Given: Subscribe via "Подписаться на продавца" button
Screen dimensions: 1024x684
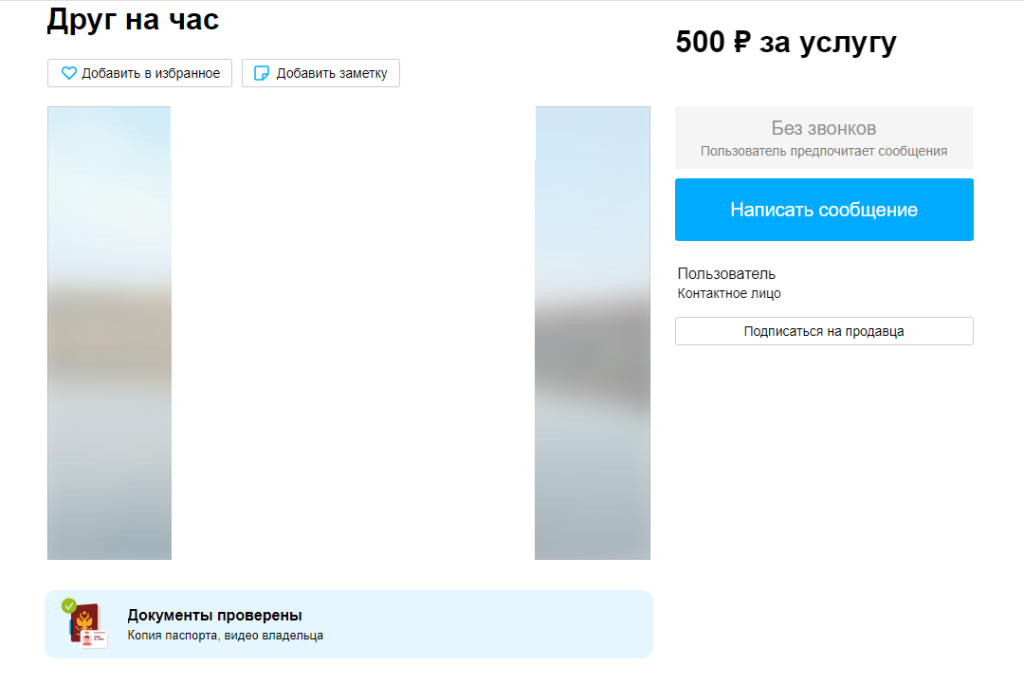Looking at the screenshot, I should click(823, 331).
